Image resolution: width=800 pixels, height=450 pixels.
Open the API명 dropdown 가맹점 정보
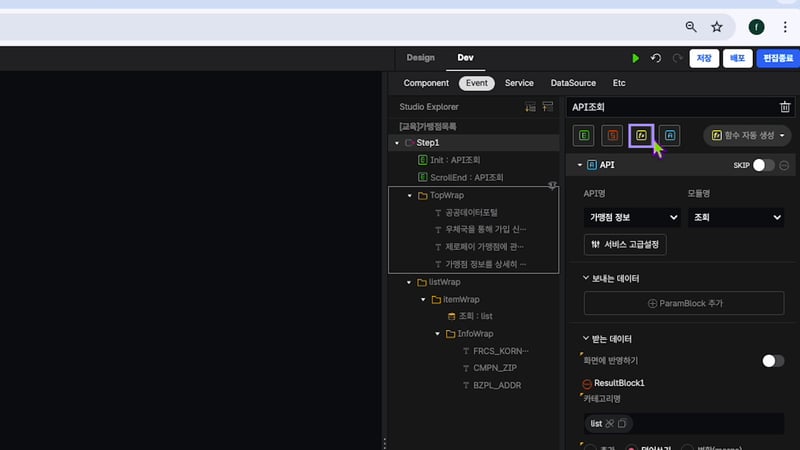(633, 217)
